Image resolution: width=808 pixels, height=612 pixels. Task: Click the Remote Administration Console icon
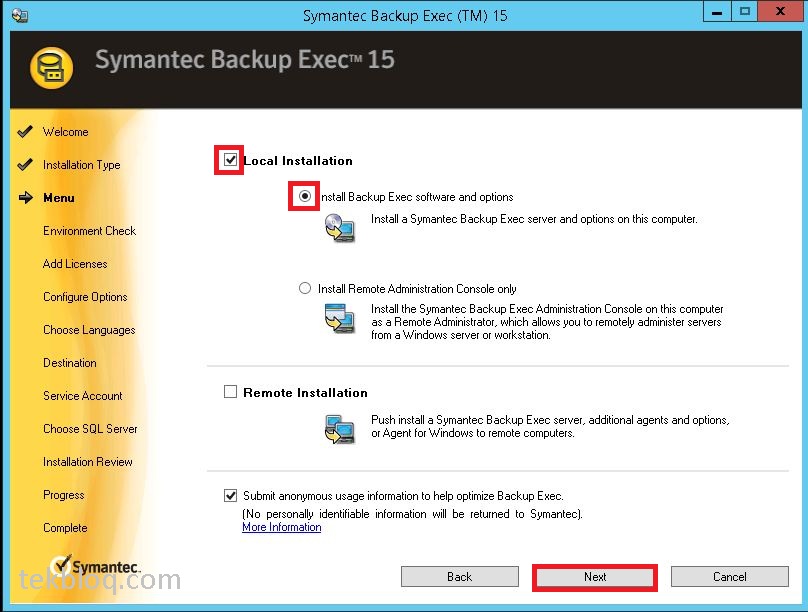[x=340, y=318]
